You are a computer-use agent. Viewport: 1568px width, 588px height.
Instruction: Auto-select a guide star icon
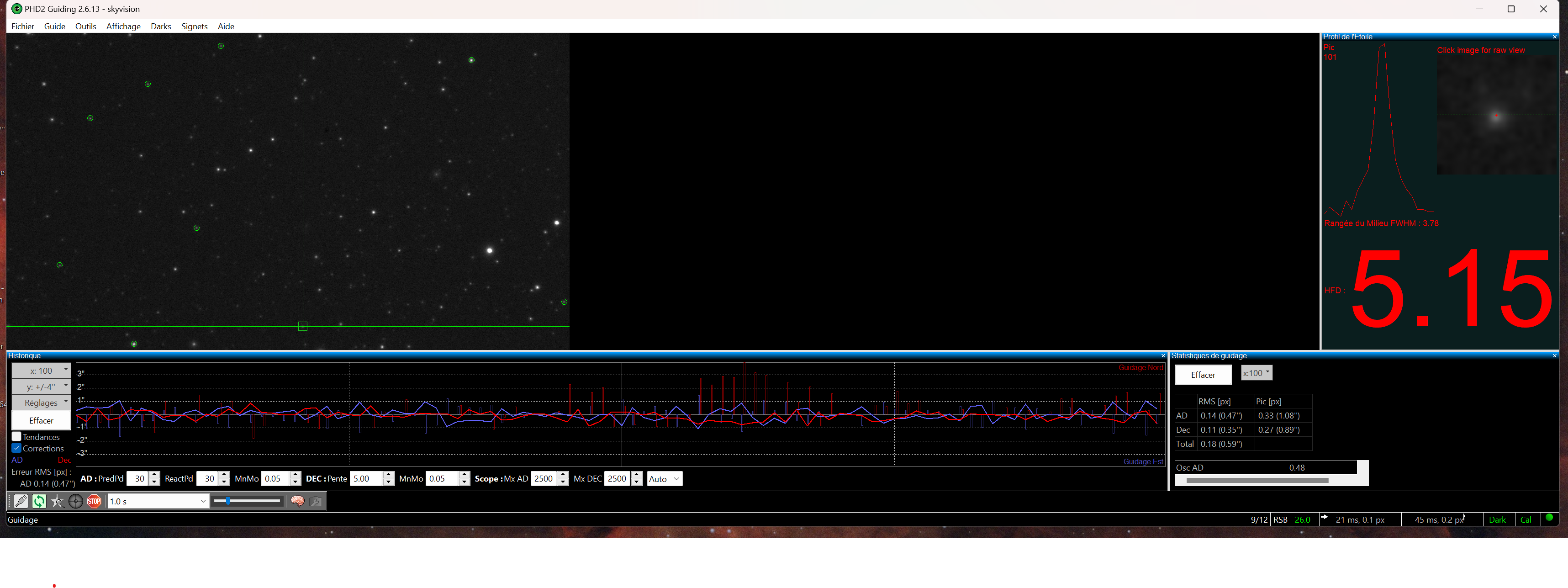click(x=57, y=501)
